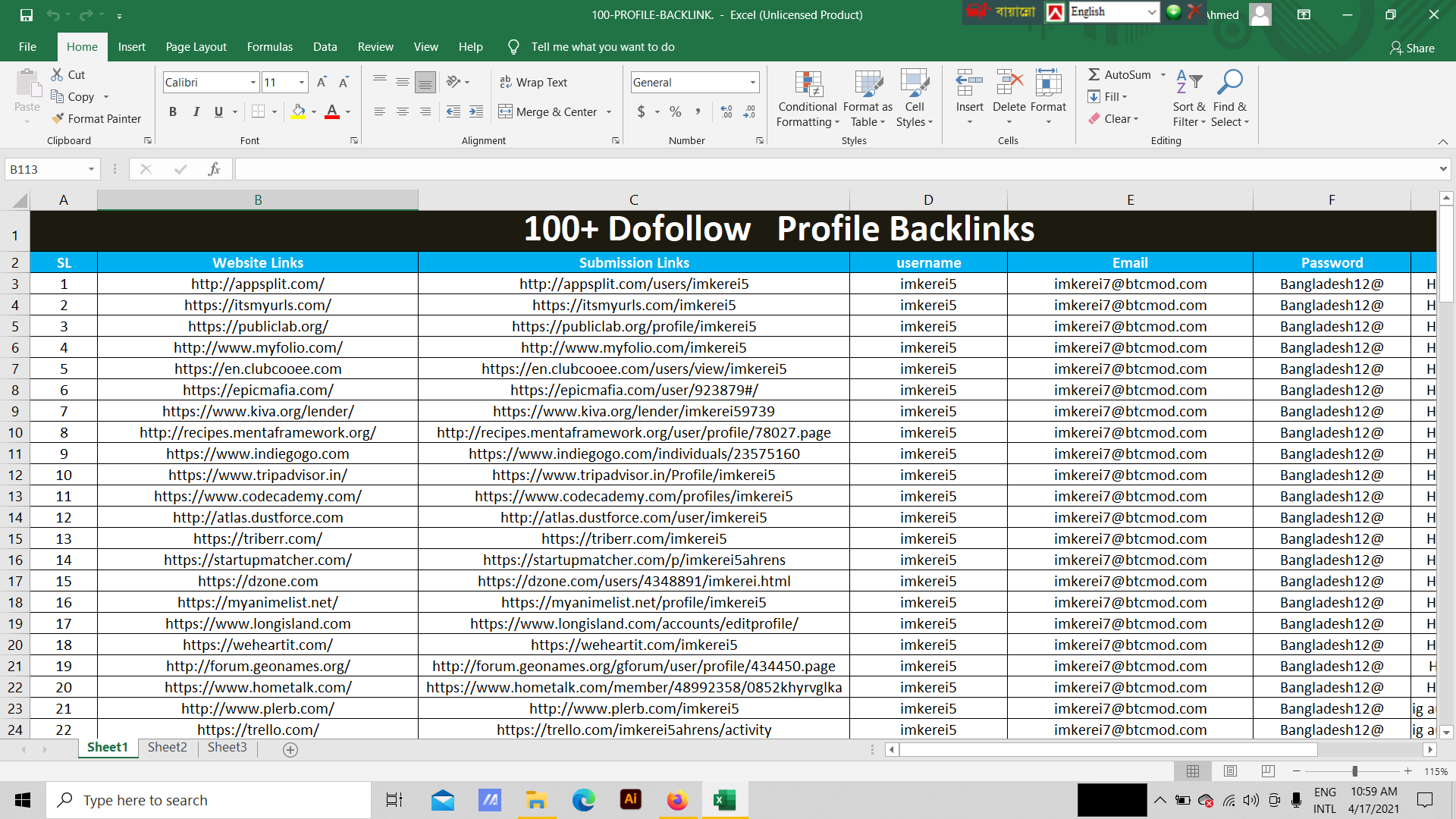Switch to the Formulas ribbon tab
This screenshot has width=1456, height=819.
[269, 46]
